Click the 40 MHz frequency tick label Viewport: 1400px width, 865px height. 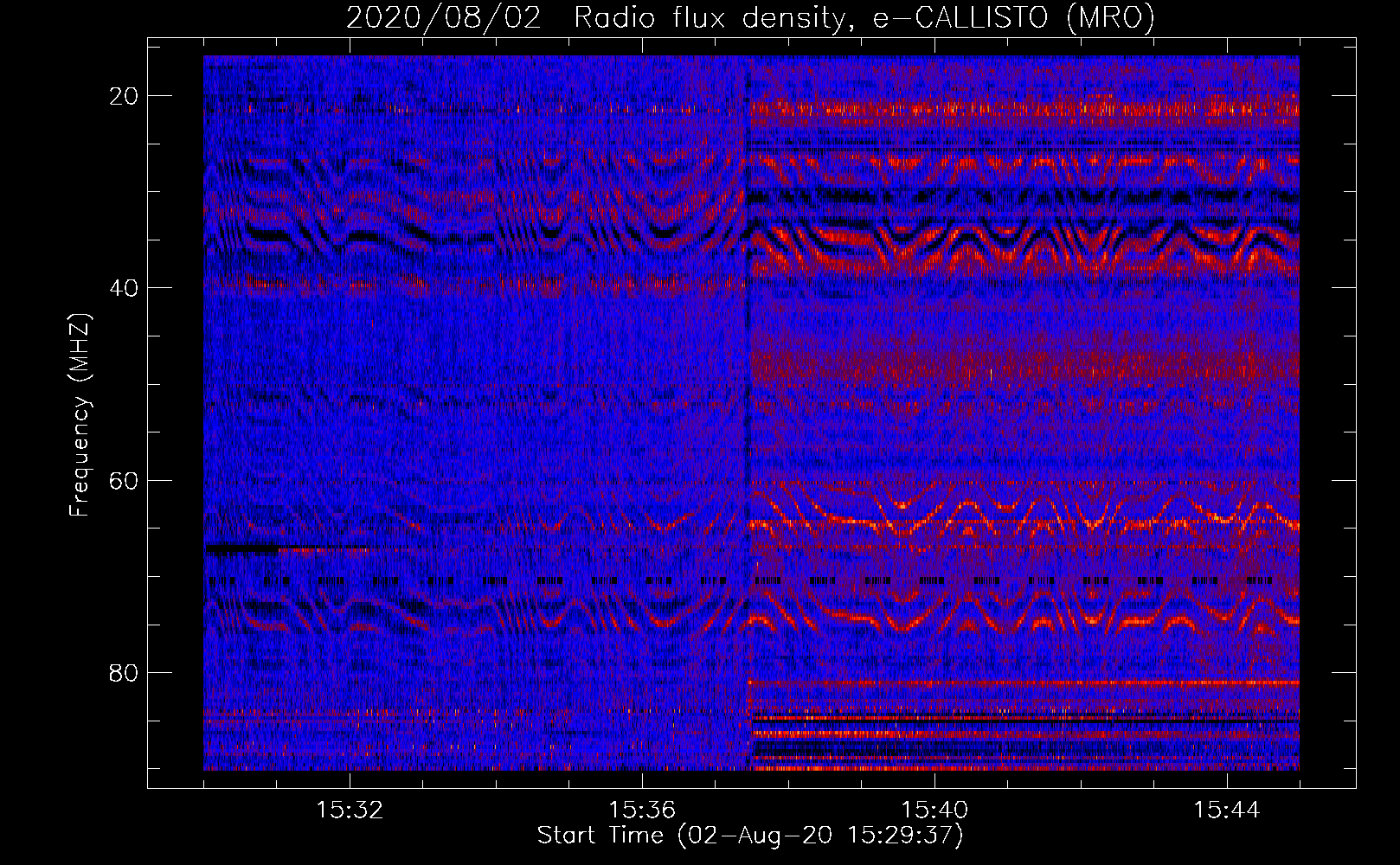pos(125,288)
